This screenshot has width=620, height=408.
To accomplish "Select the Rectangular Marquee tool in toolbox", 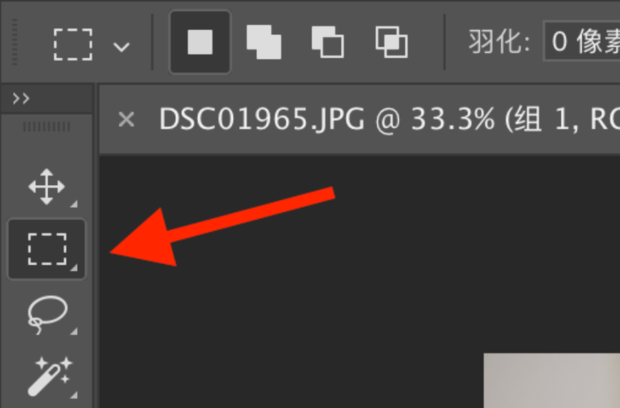I will pos(47,249).
